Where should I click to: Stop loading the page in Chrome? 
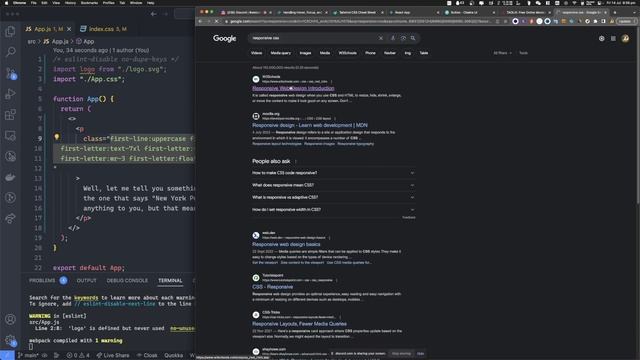(217, 21)
